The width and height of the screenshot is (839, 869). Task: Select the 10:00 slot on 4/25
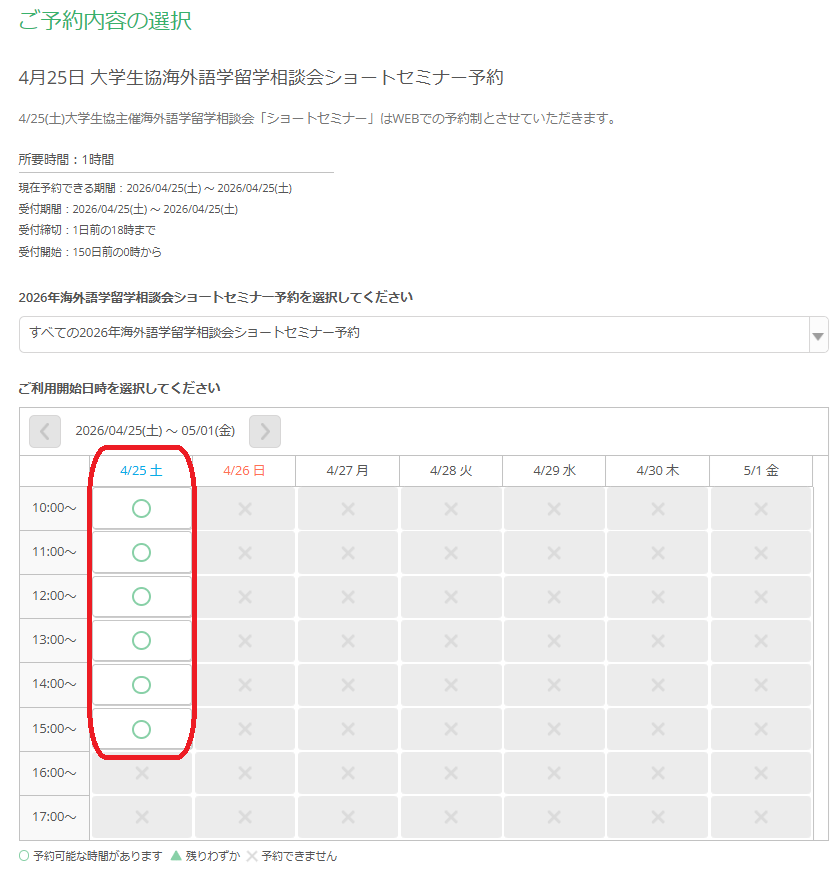coord(141,508)
